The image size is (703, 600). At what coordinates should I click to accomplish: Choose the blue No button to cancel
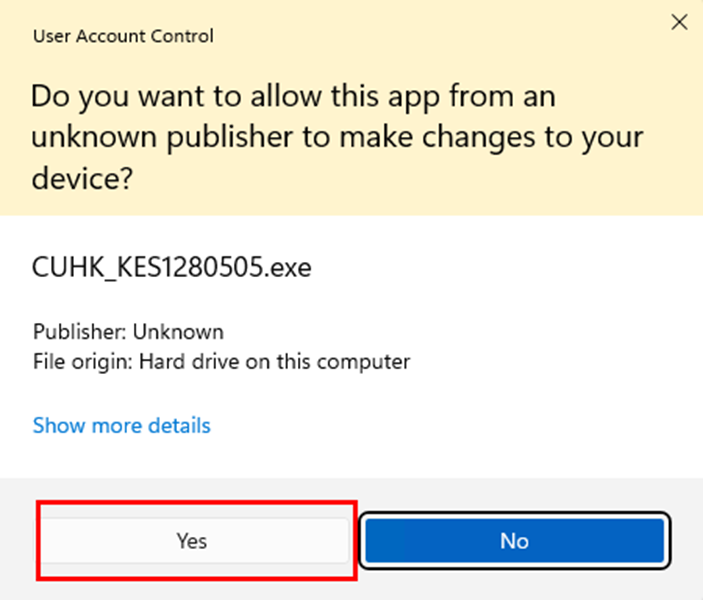pos(515,540)
